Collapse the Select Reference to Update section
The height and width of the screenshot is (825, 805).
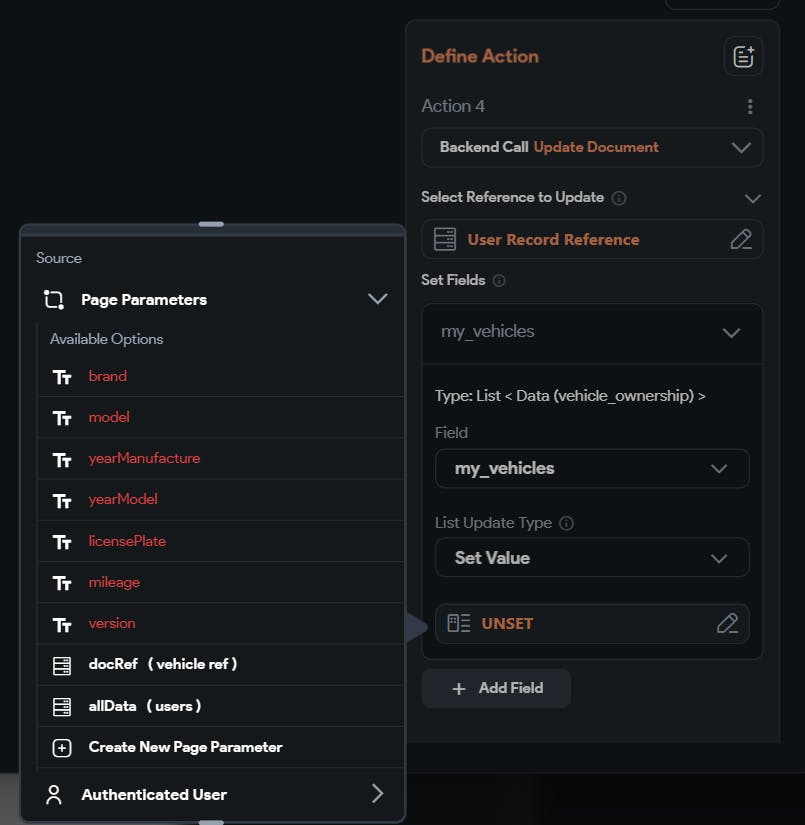[752, 198]
